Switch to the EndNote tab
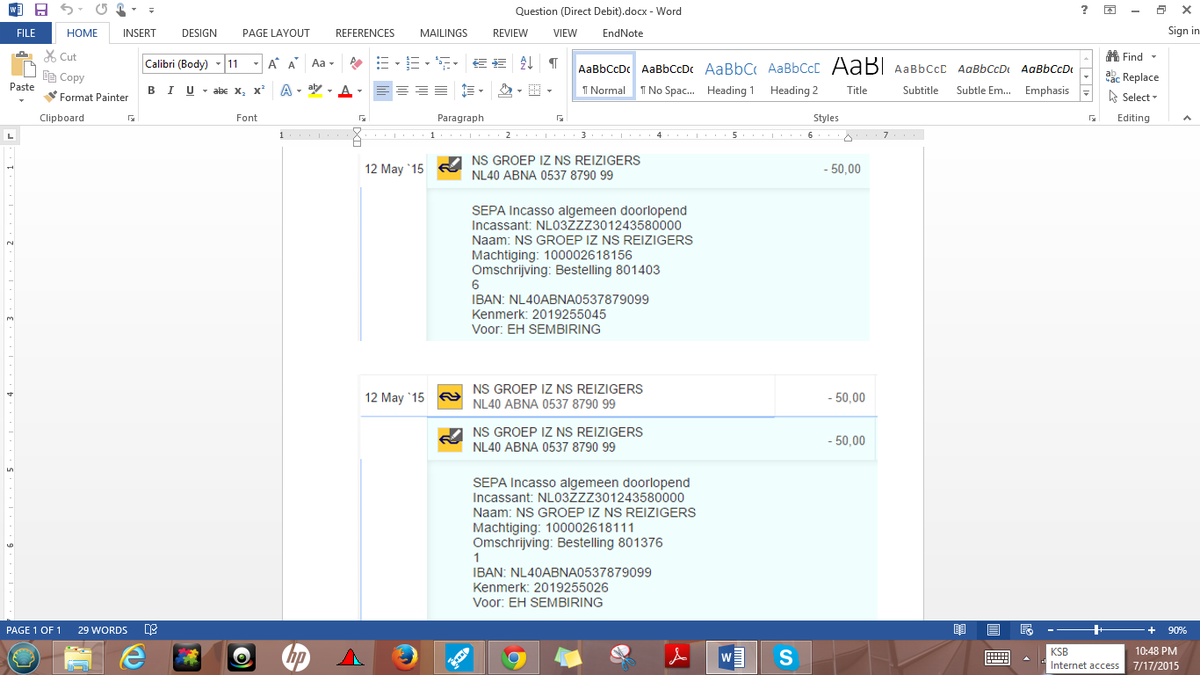Screen dimensions: 1200x675 (x=623, y=33)
